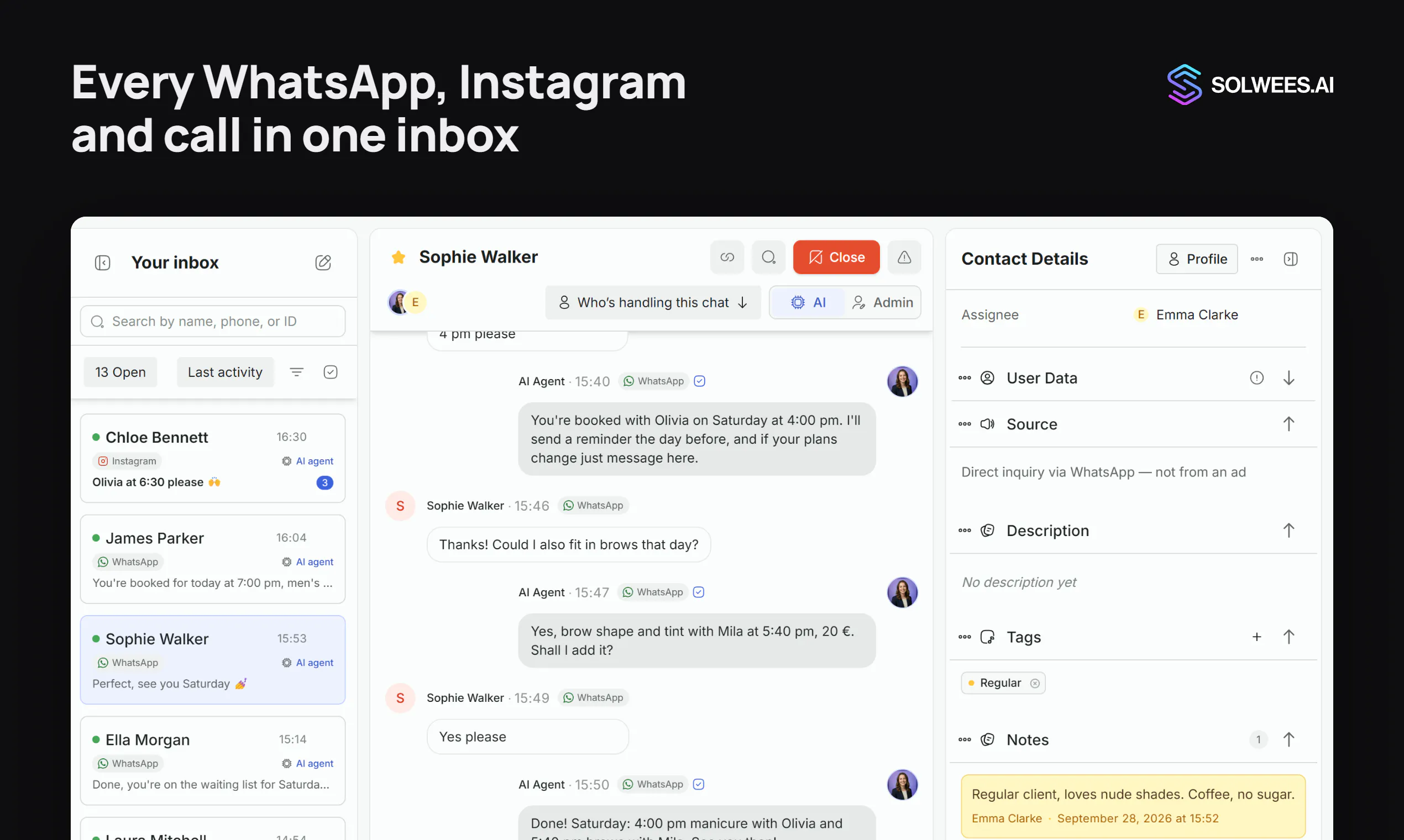Open User Data section options dots
Screen dimensions: 1404x840
pyautogui.click(x=965, y=378)
